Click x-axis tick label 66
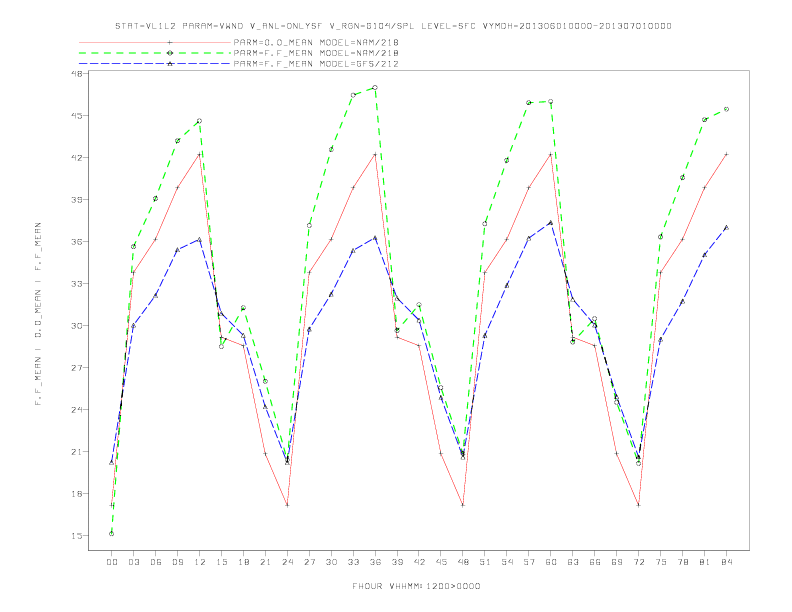This screenshot has width=792, height=612. tap(595, 562)
